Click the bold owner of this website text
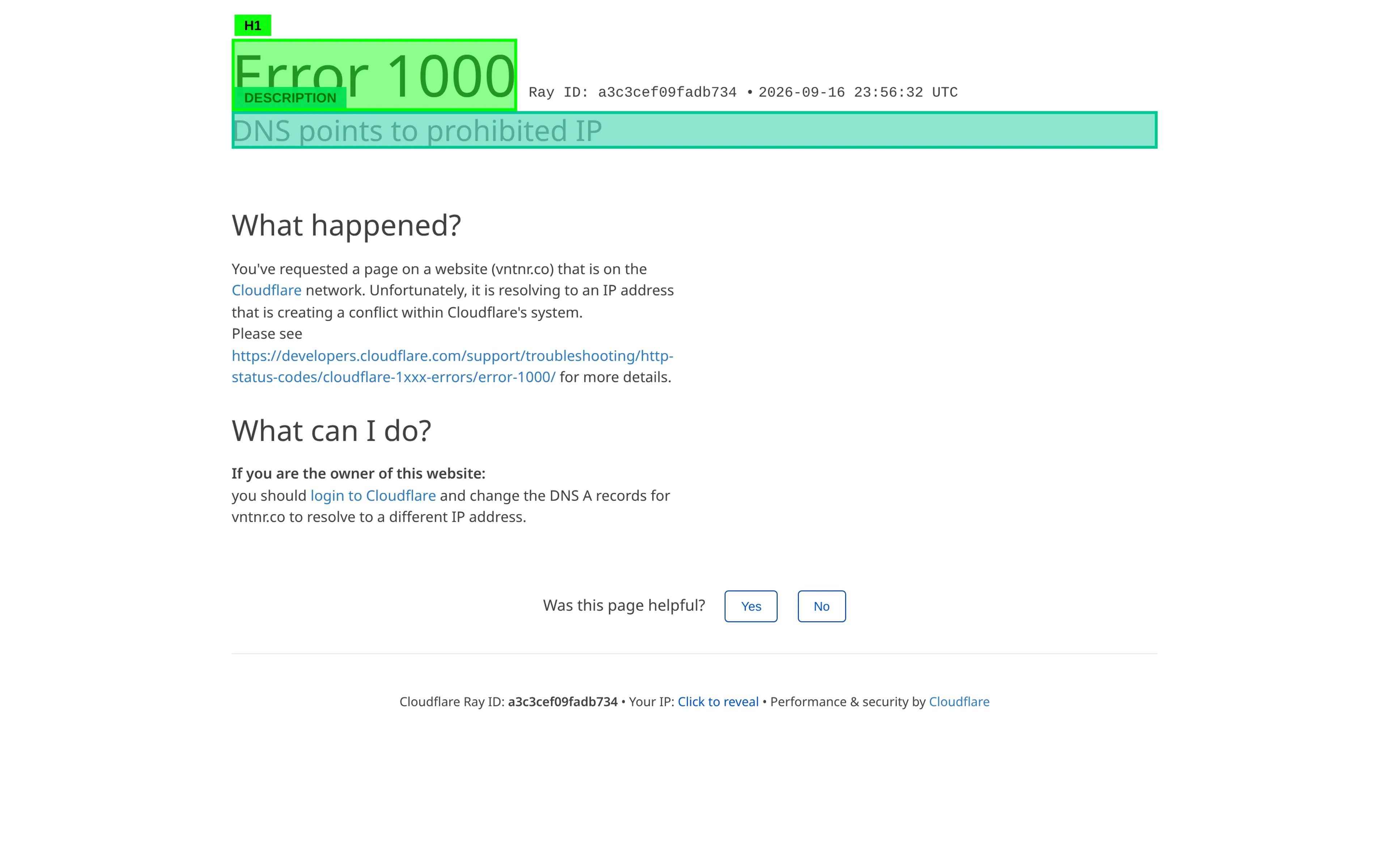 [x=359, y=474]
